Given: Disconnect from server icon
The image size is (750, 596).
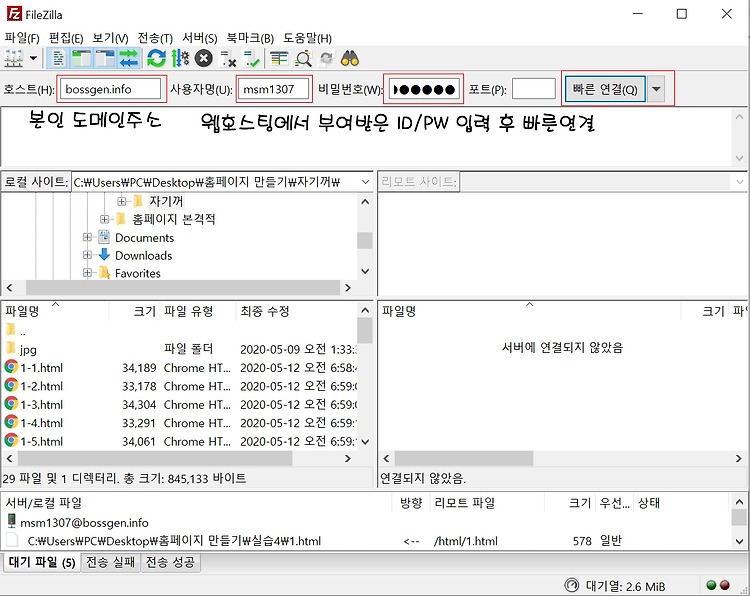Looking at the screenshot, I should pos(228,58).
